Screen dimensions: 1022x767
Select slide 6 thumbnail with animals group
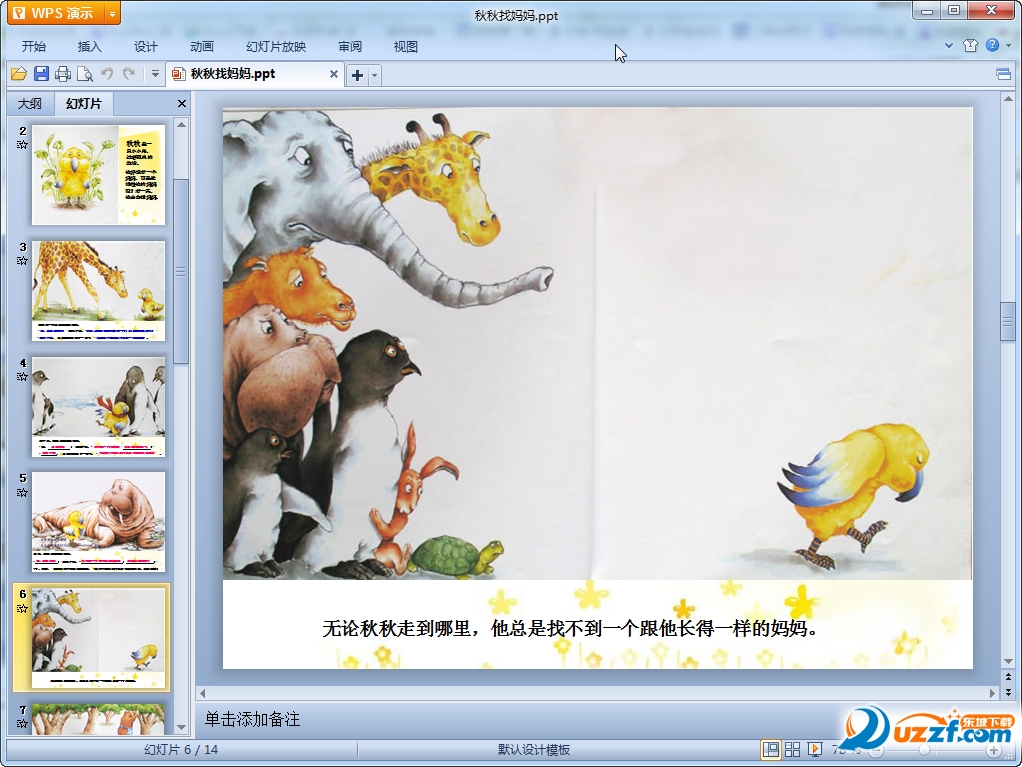coord(99,638)
